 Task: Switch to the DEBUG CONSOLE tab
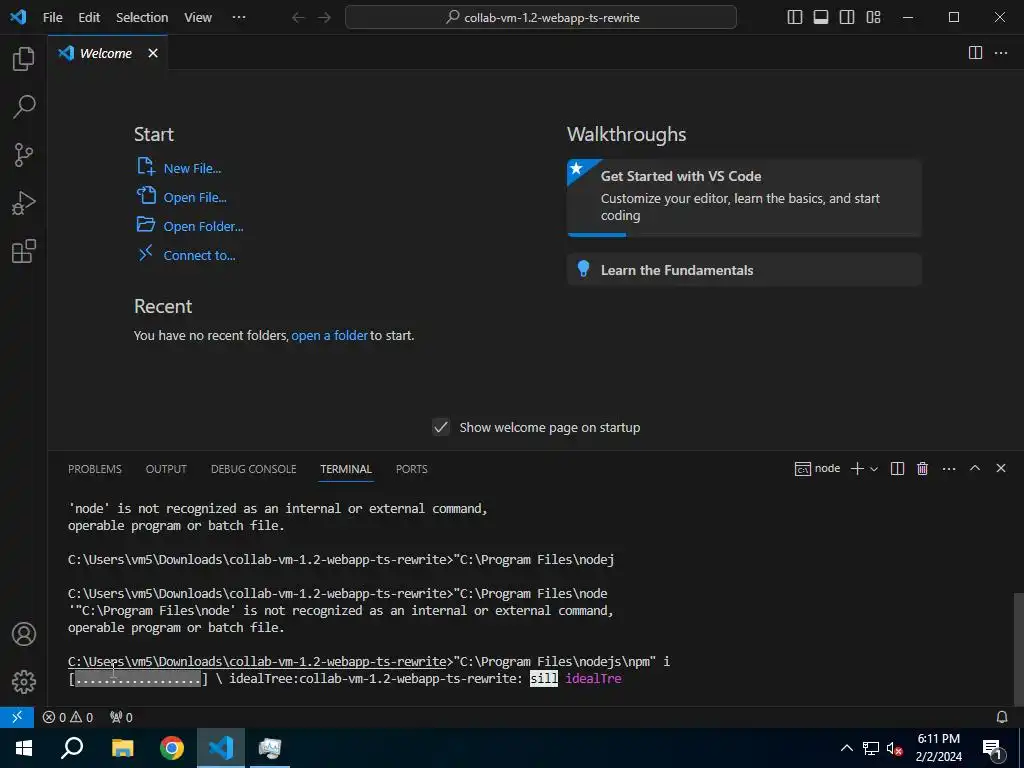click(253, 469)
